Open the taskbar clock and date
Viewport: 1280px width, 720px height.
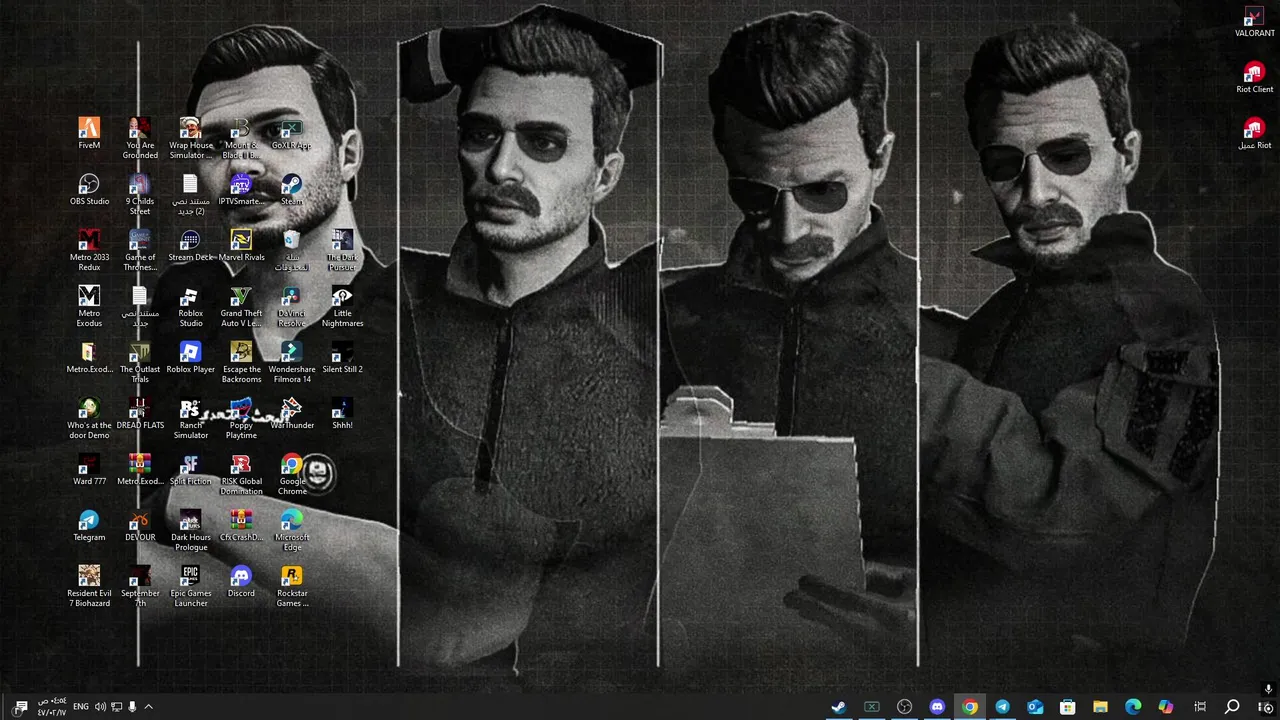(52, 707)
